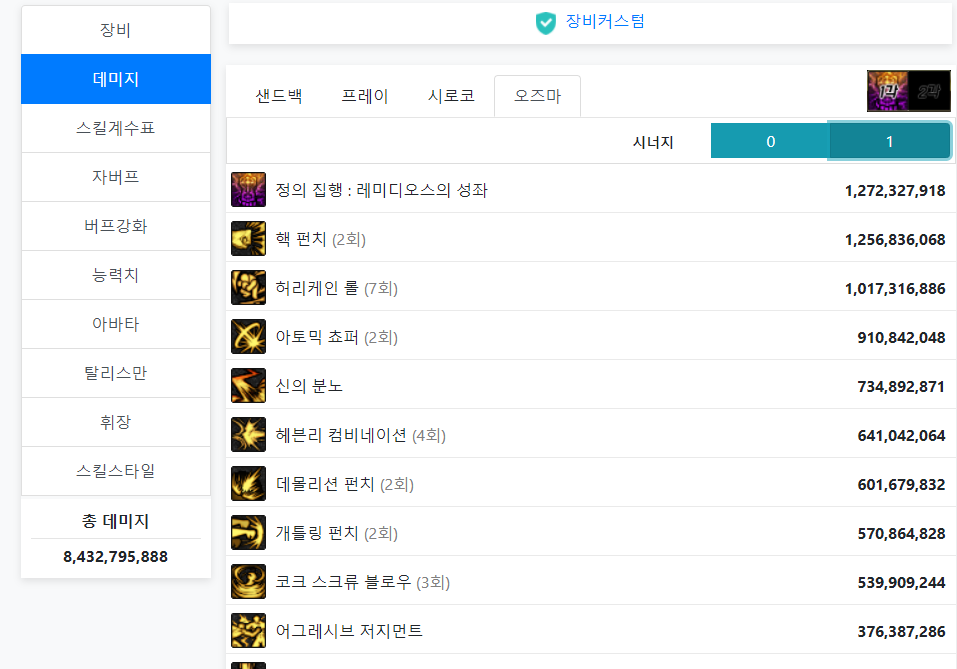
Task: Click the 허리케인 롤 (7회) skill name
Action: click(x=336, y=287)
